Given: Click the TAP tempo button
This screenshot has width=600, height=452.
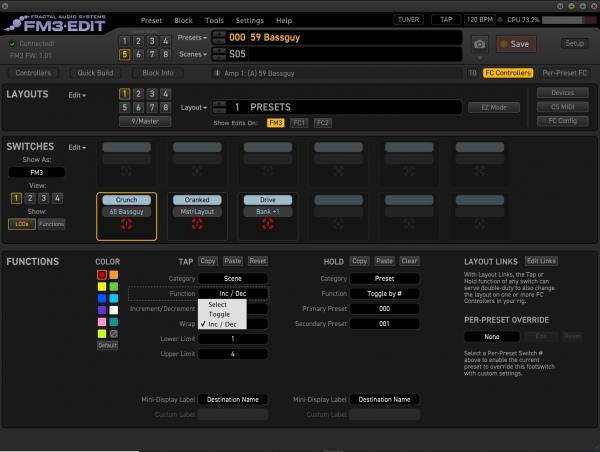Looking at the screenshot, I should 446,20.
